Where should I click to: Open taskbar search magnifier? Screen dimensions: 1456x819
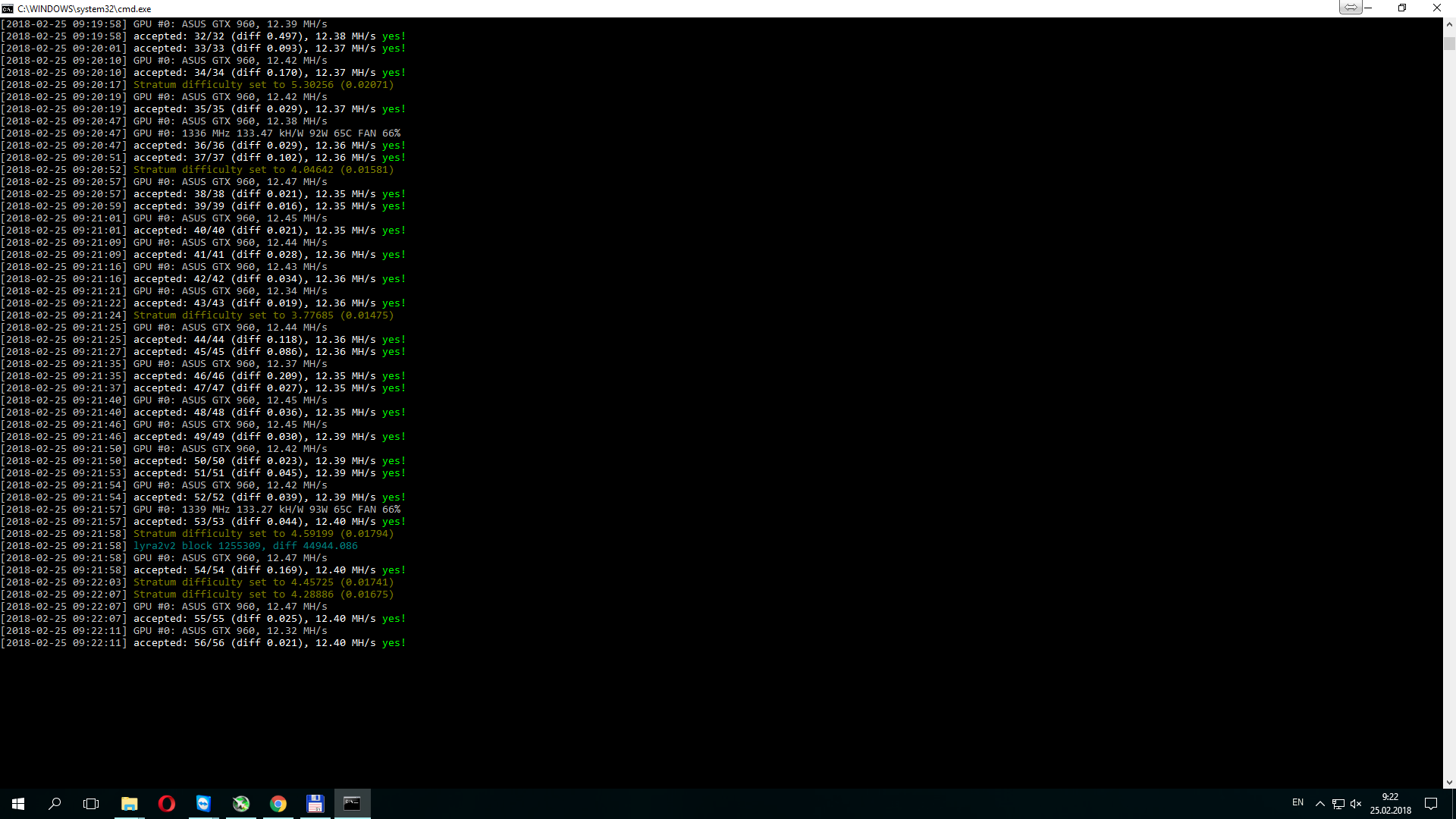(55, 804)
